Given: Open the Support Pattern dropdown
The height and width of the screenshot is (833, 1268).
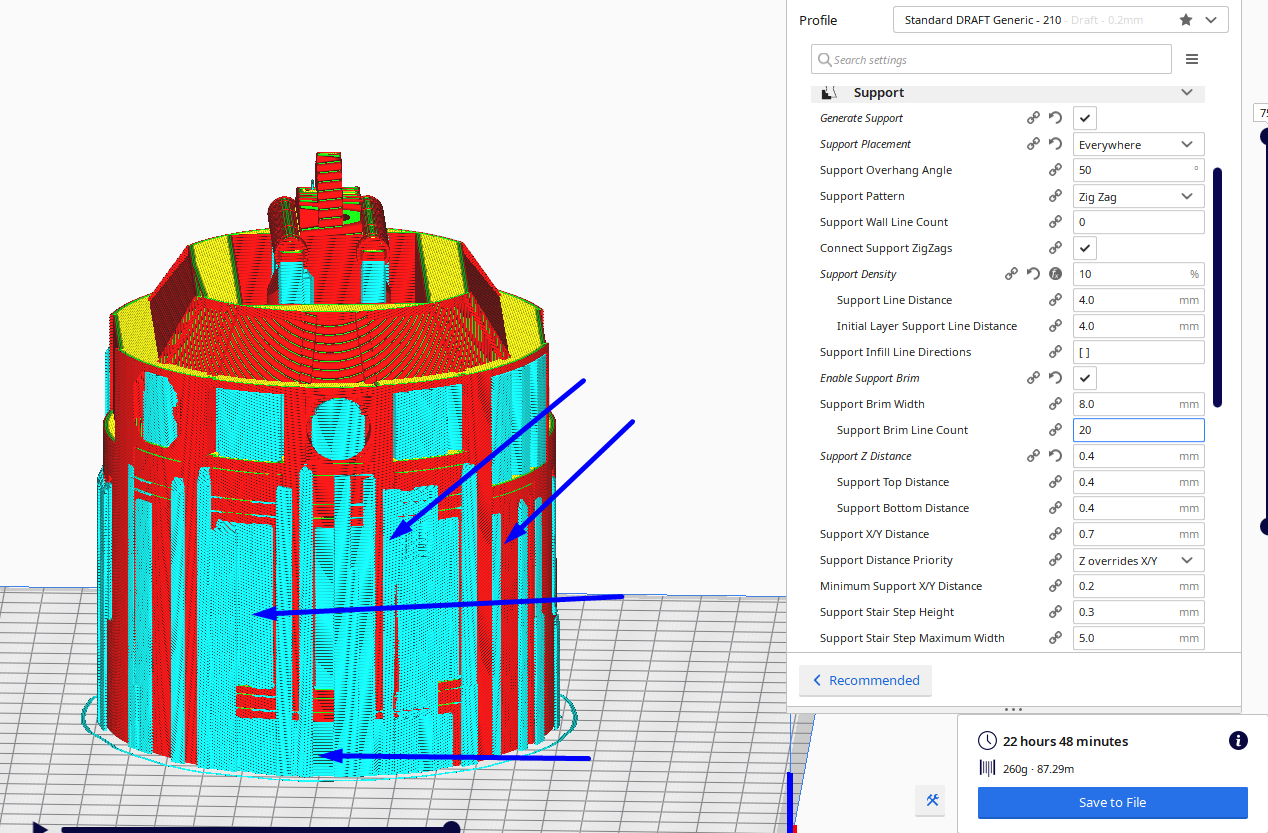Looking at the screenshot, I should click(1138, 196).
